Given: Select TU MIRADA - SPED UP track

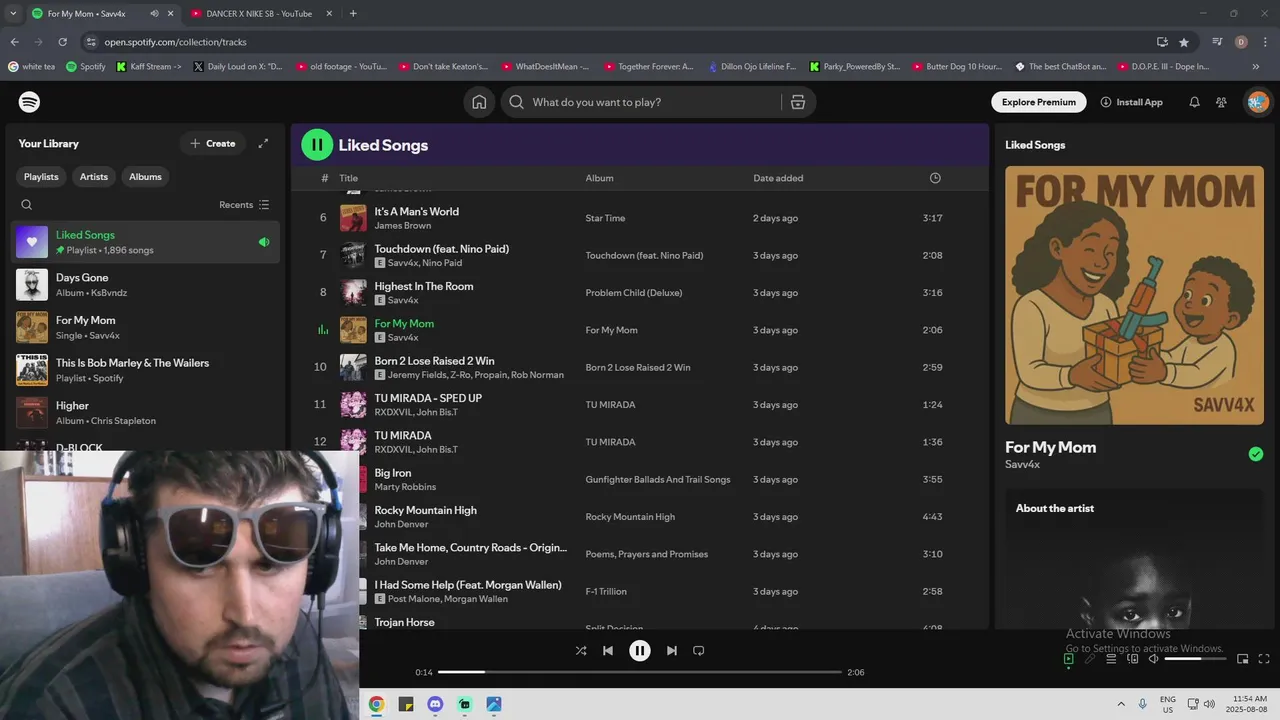Looking at the screenshot, I should [x=428, y=398].
